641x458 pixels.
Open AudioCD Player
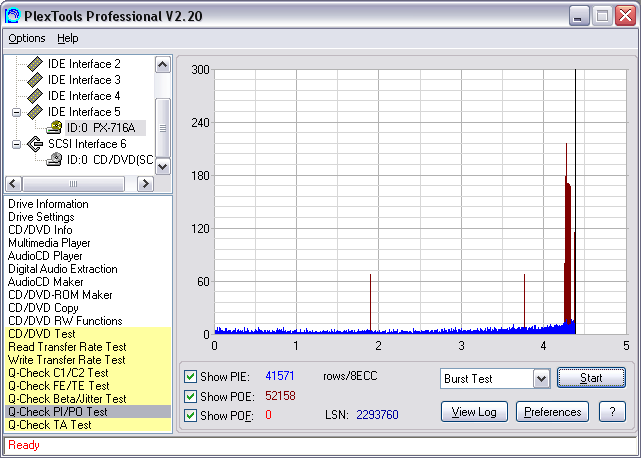[x=45, y=256]
